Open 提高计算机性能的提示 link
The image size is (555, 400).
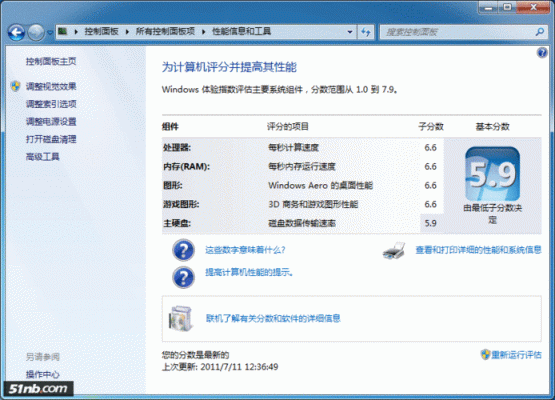tap(249, 272)
